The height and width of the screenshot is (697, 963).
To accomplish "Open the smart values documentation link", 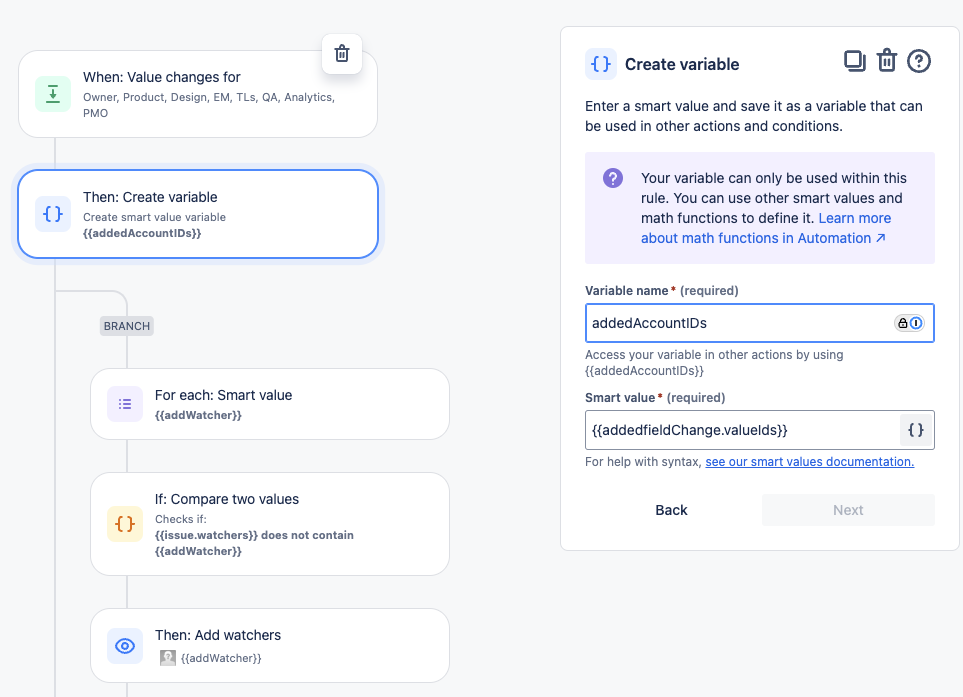I will pyautogui.click(x=809, y=461).
